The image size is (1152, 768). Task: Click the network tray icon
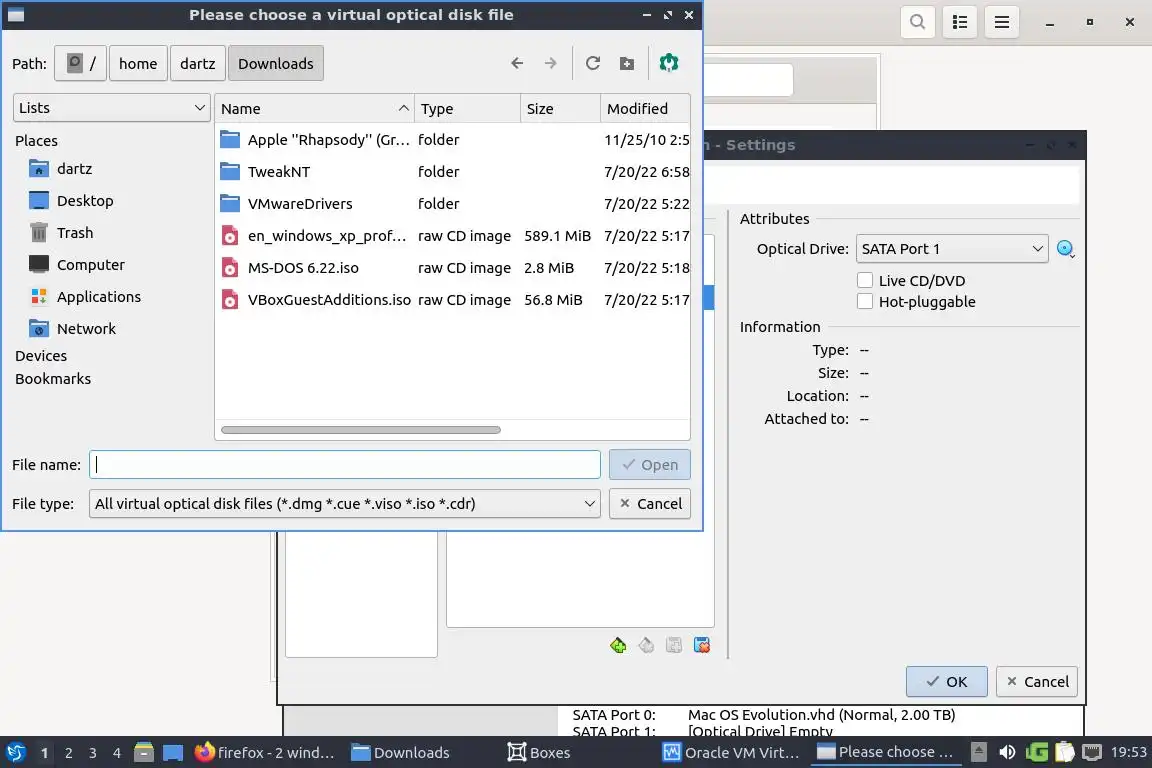tap(1092, 752)
